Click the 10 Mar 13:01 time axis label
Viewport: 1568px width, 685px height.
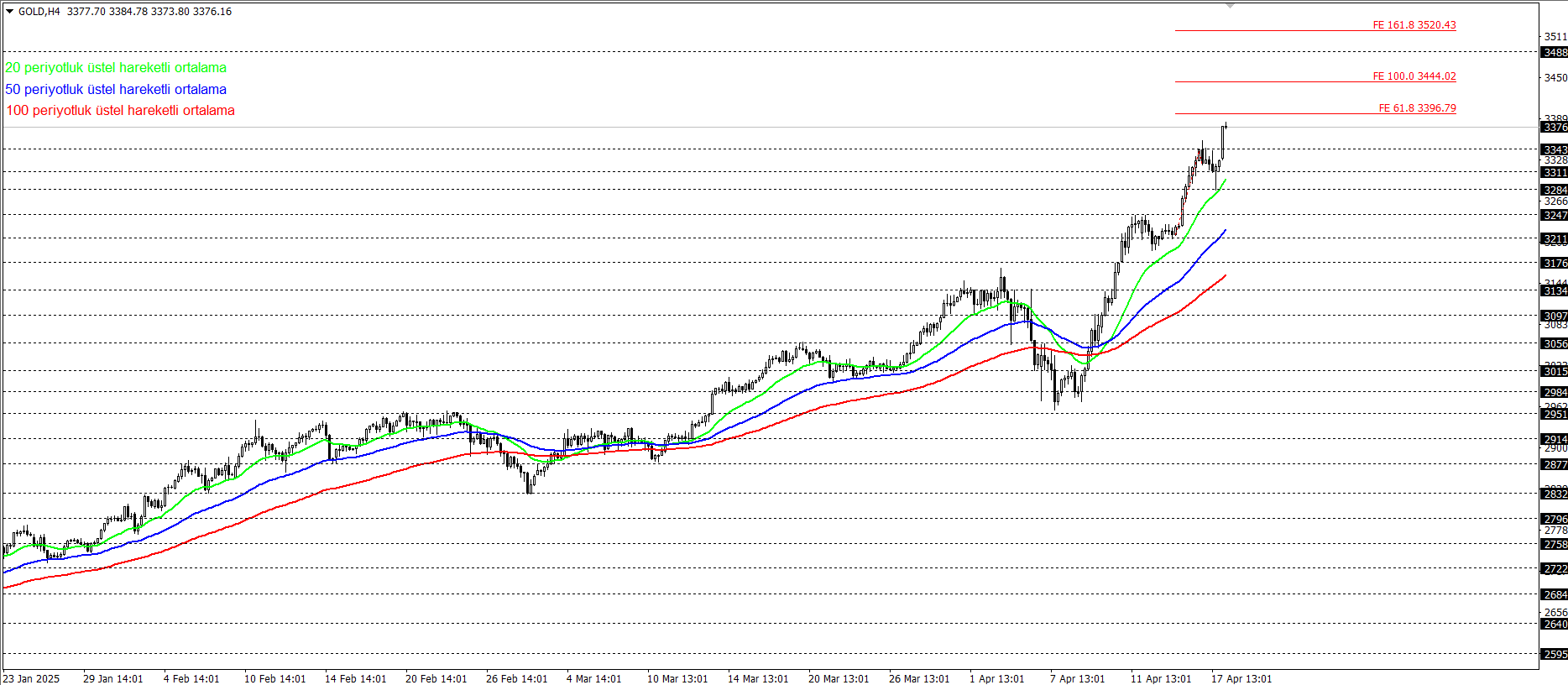click(677, 679)
